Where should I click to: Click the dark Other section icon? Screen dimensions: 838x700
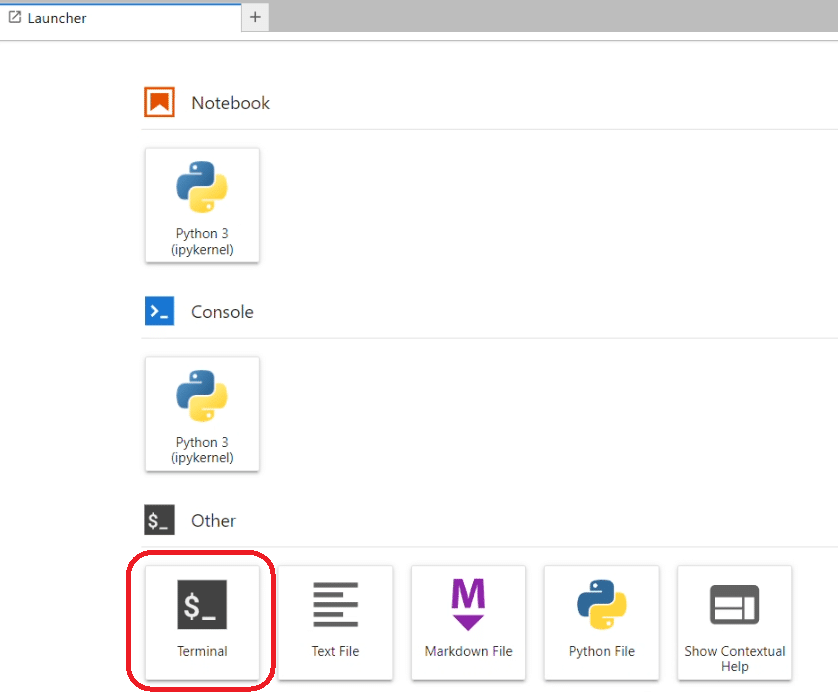159,520
